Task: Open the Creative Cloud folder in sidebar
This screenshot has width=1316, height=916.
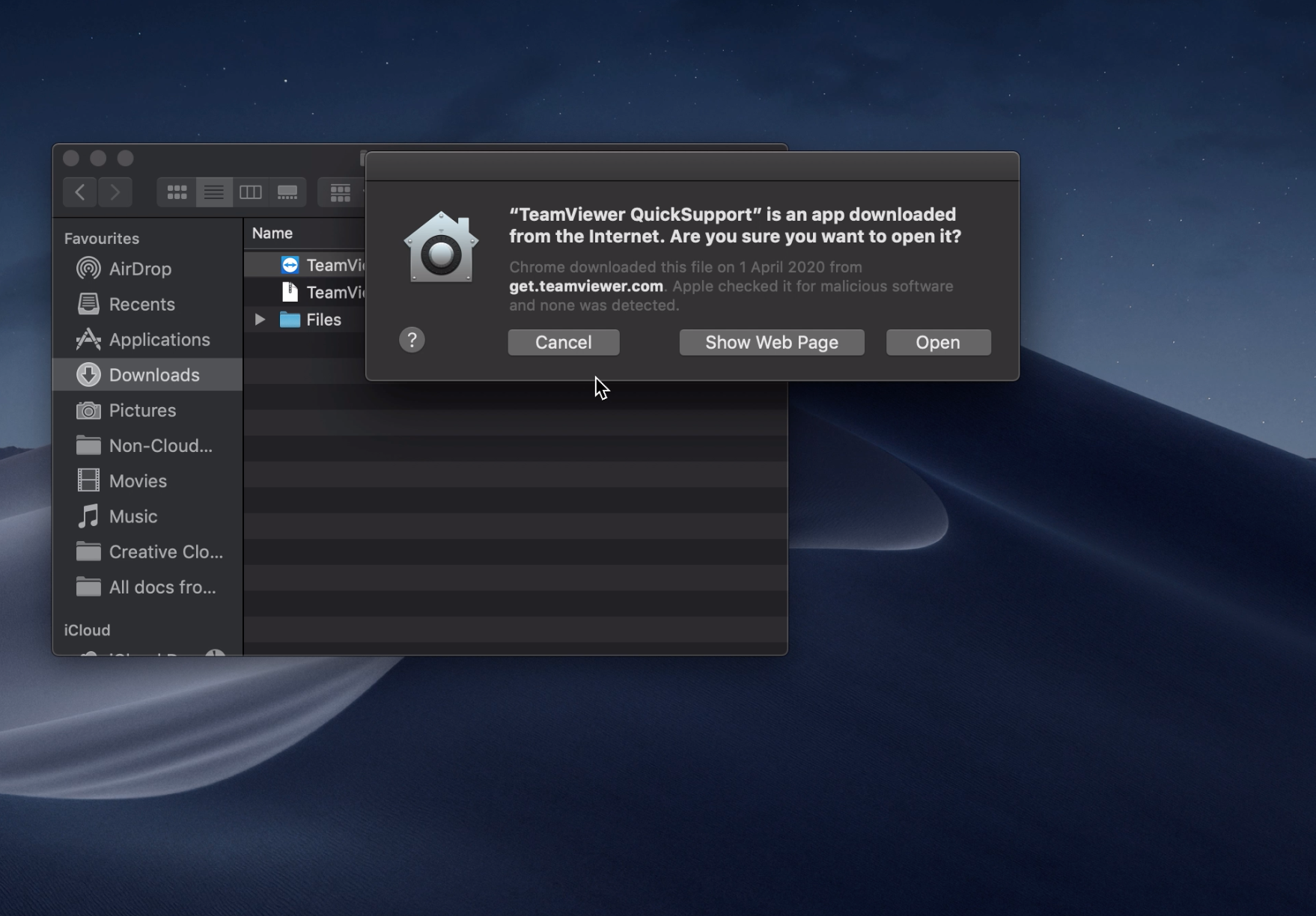Action: point(165,552)
